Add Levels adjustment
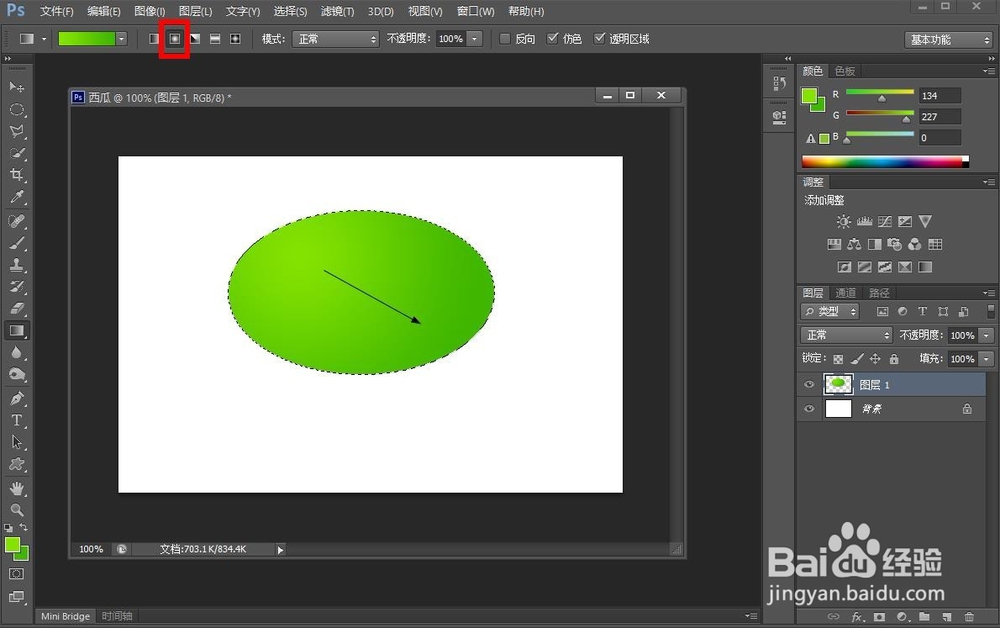1000x628 pixels. point(864,221)
